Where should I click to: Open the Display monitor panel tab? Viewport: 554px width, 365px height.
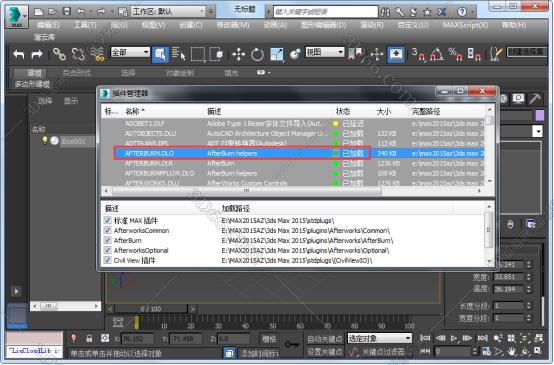click(x=518, y=99)
